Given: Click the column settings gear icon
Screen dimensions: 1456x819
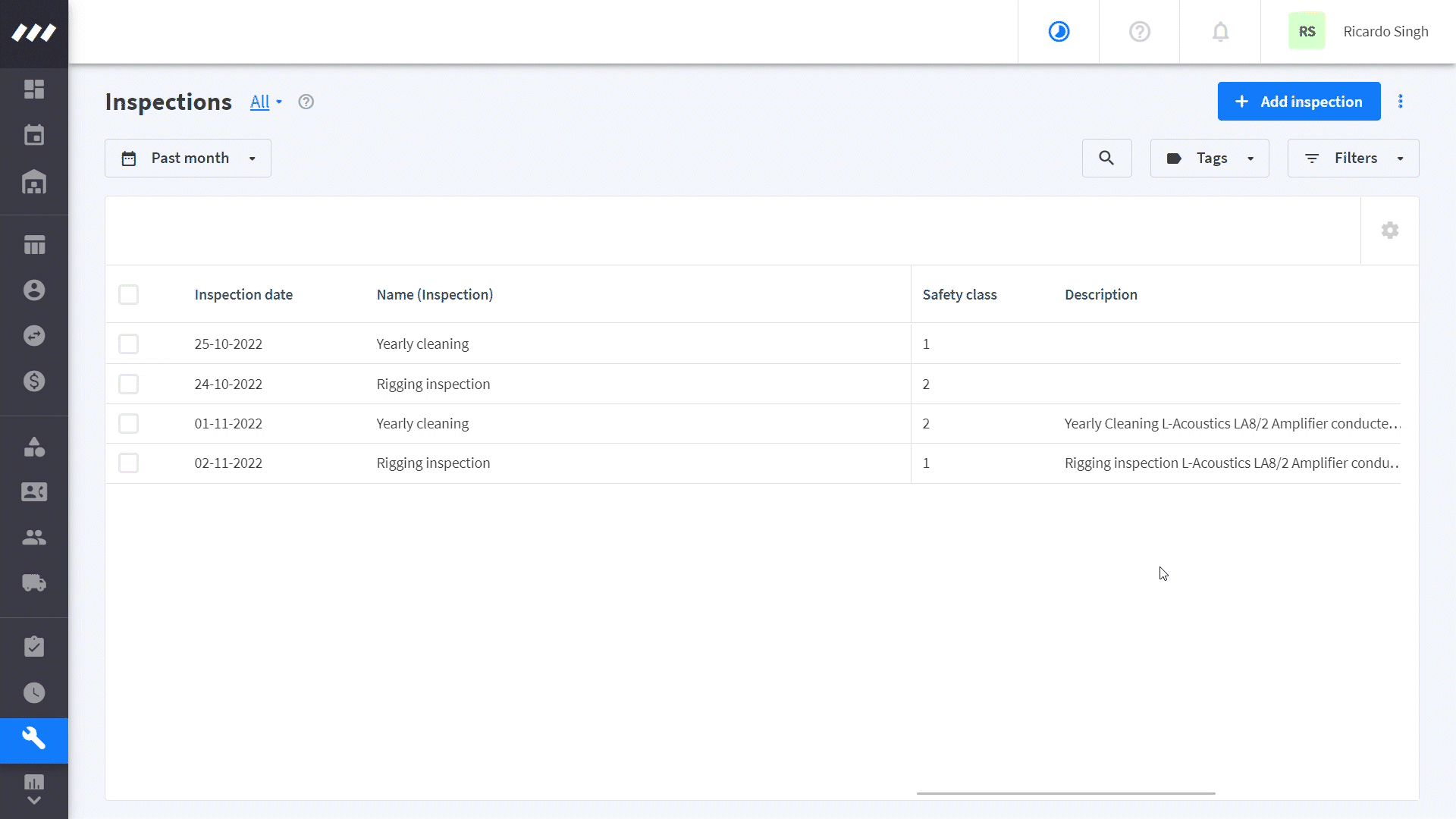Looking at the screenshot, I should pos(1390,230).
